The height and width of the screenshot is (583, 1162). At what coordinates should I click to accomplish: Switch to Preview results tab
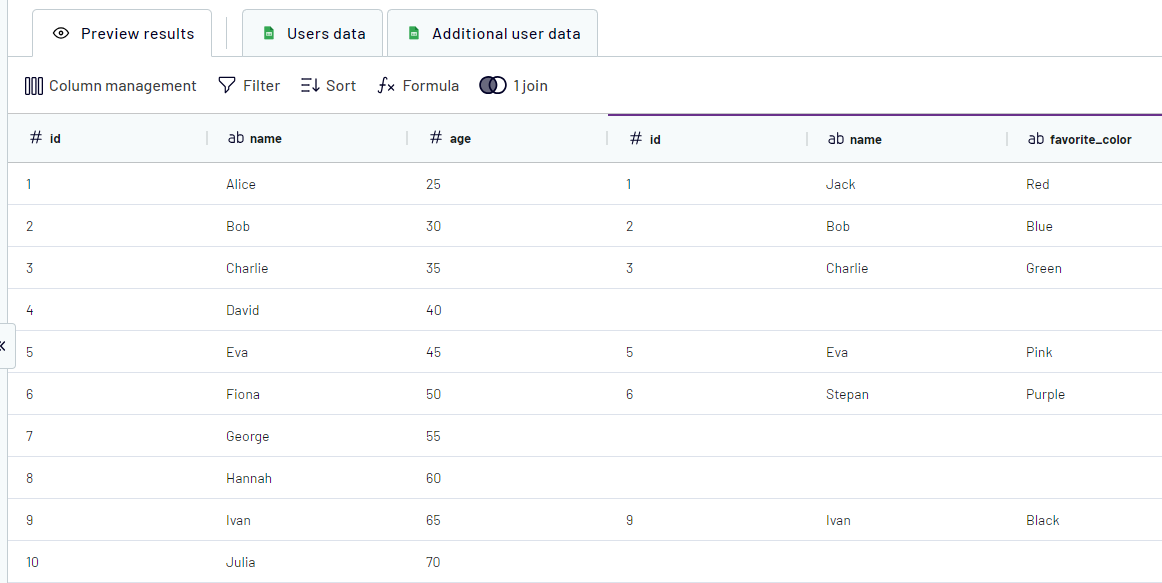tap(123, 34)
